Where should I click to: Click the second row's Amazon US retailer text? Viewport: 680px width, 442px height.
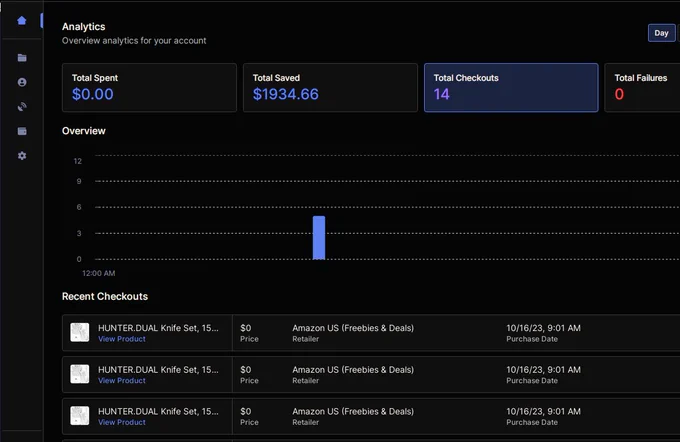click(353, 370)
